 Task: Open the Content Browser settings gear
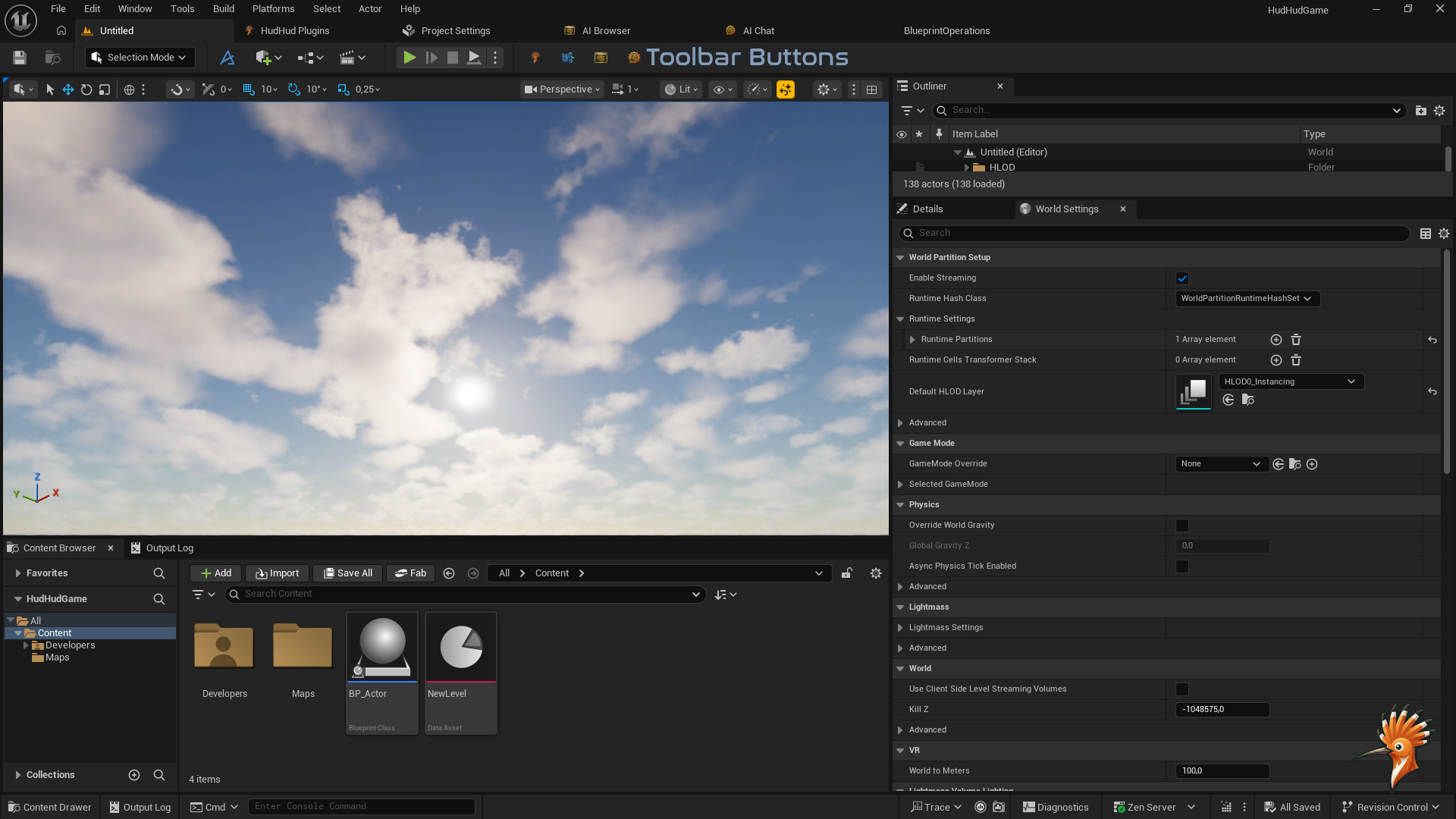point(876,573)
